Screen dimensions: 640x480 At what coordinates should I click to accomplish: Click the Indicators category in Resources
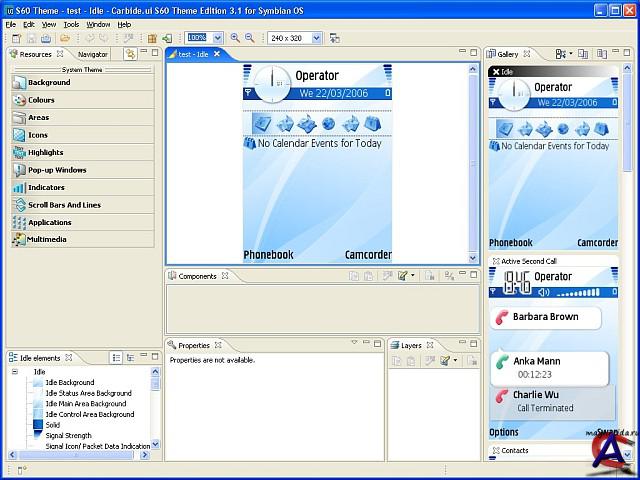(46, 187)
